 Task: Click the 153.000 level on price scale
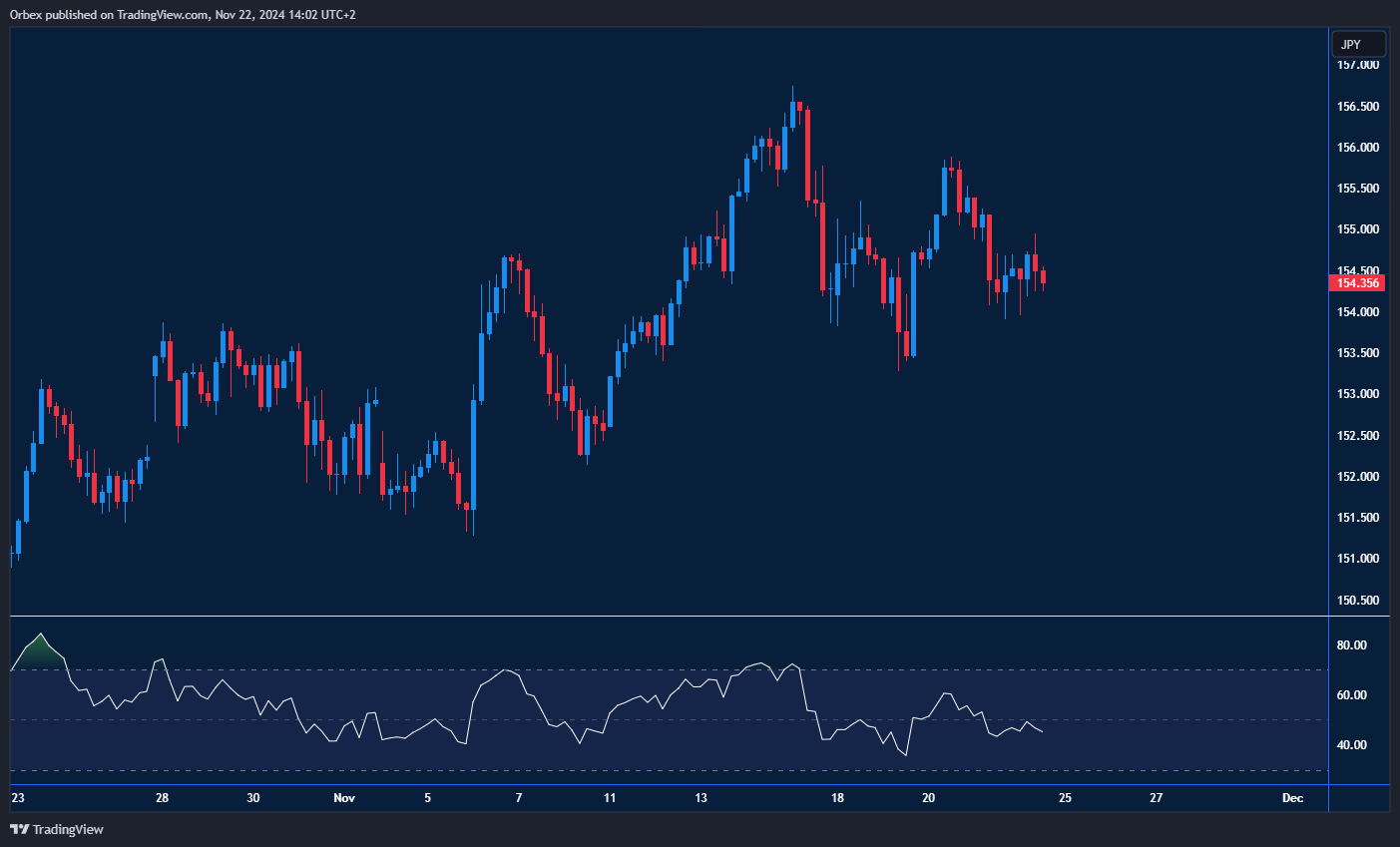click(x=1357, y=394)
